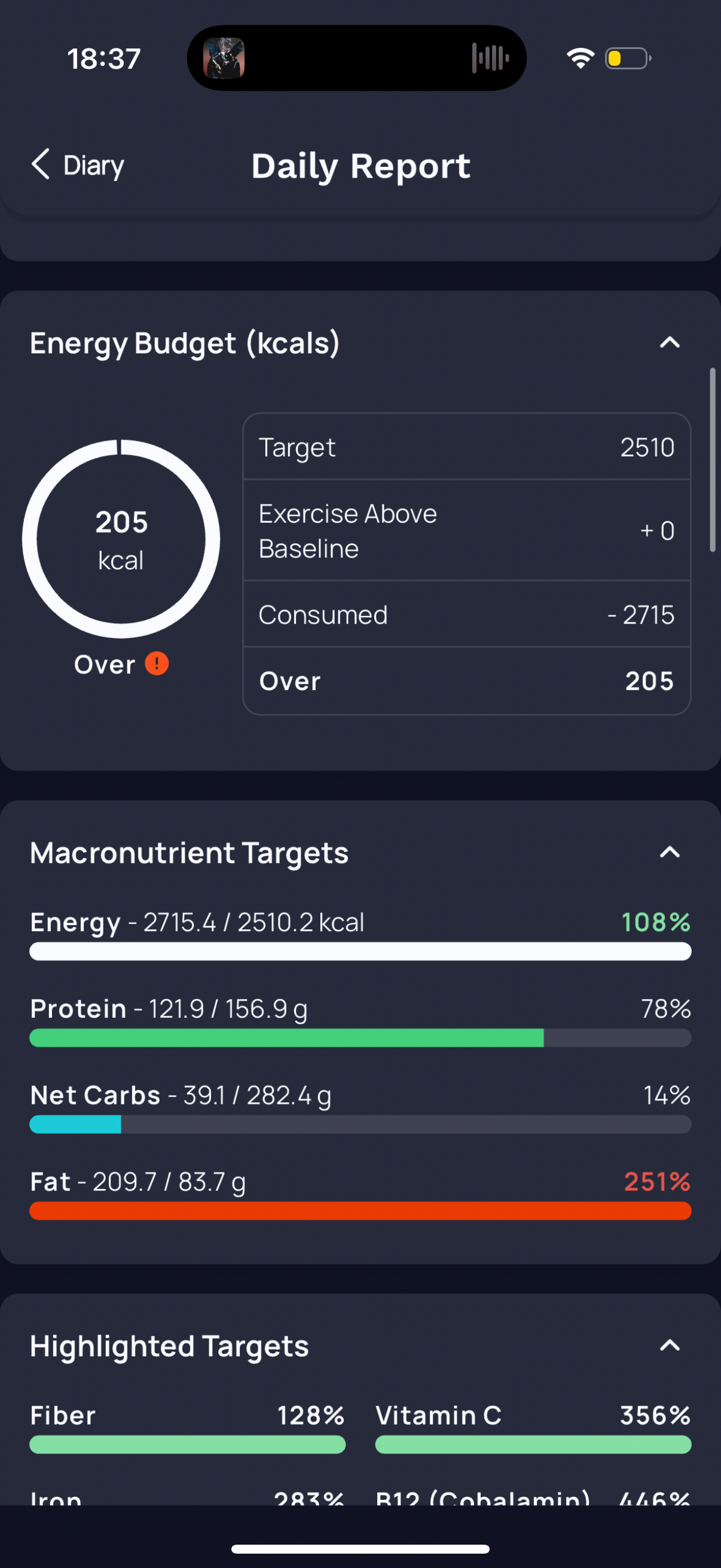721x1568 pixels.
Task: Collapse the Energy Budget section
Action: tap(669, 343)
